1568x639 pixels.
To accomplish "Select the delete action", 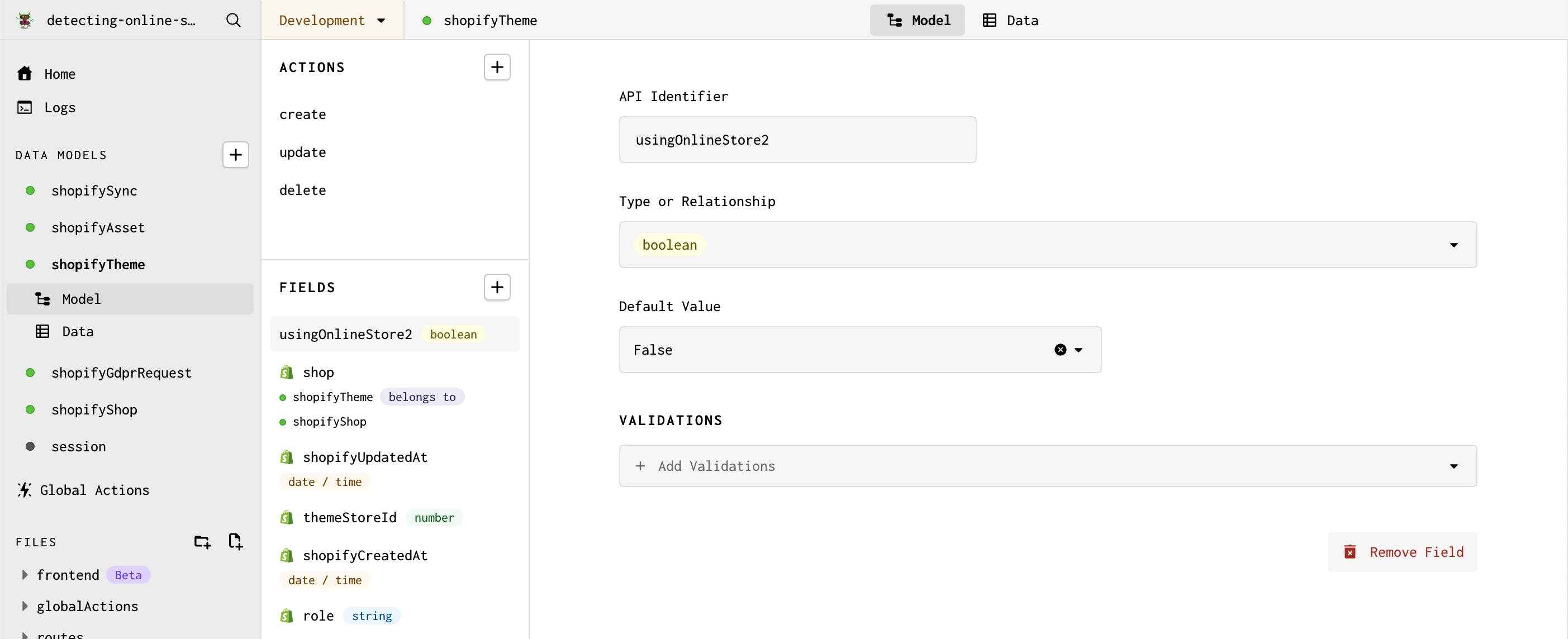I will point(302,190).
